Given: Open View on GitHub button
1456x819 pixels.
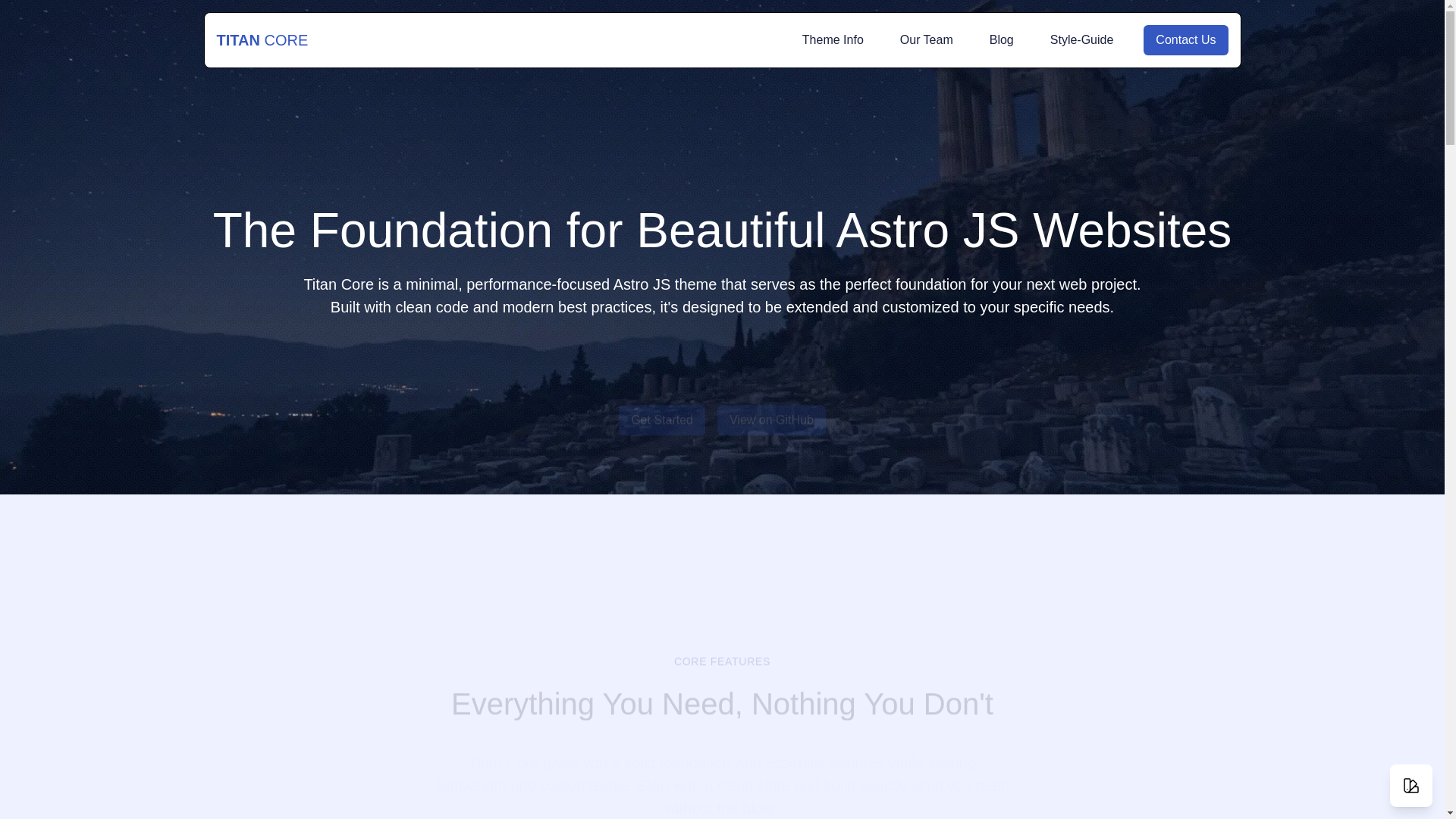Looking at the screenshot, I should (771, 420).
